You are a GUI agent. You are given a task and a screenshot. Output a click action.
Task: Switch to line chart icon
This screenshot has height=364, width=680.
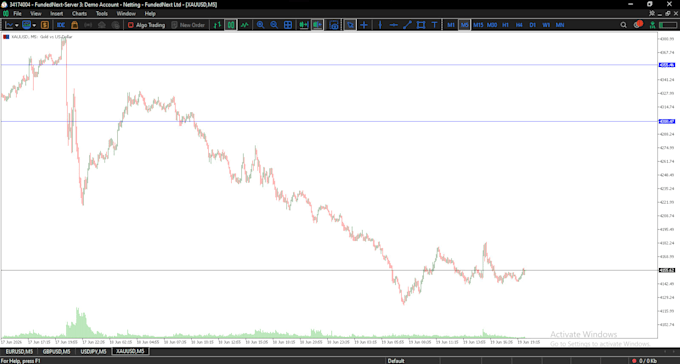tap(245, 25)
